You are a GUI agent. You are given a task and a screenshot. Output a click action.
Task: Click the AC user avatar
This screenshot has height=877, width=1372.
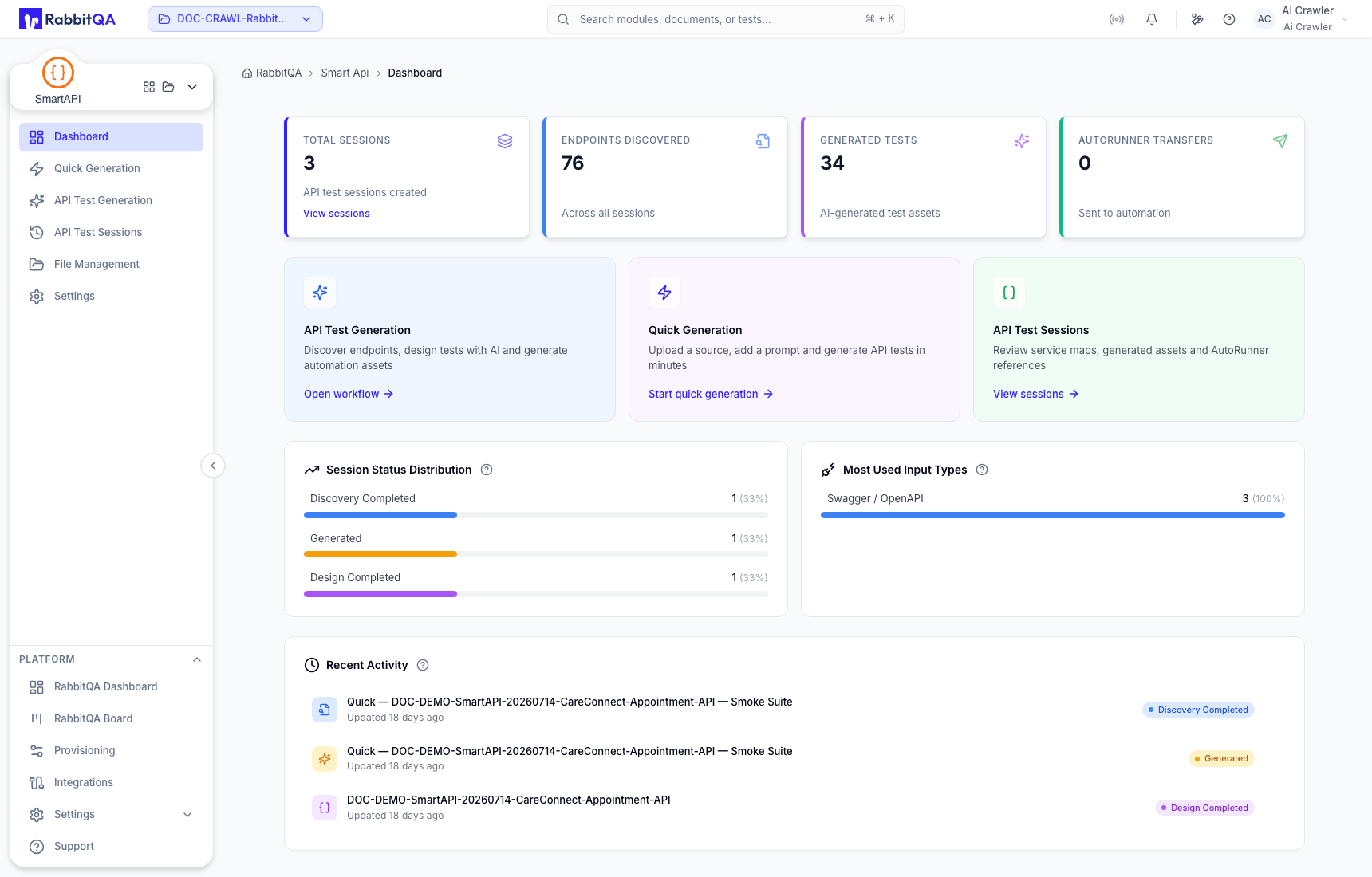1264,19
